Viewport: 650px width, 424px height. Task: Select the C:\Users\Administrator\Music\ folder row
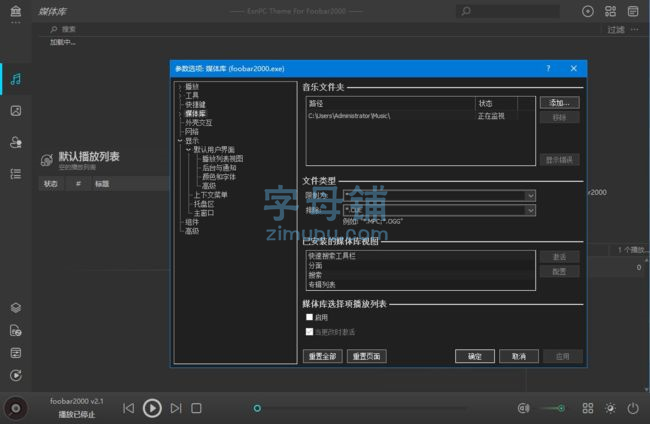(x=420, y=116)
